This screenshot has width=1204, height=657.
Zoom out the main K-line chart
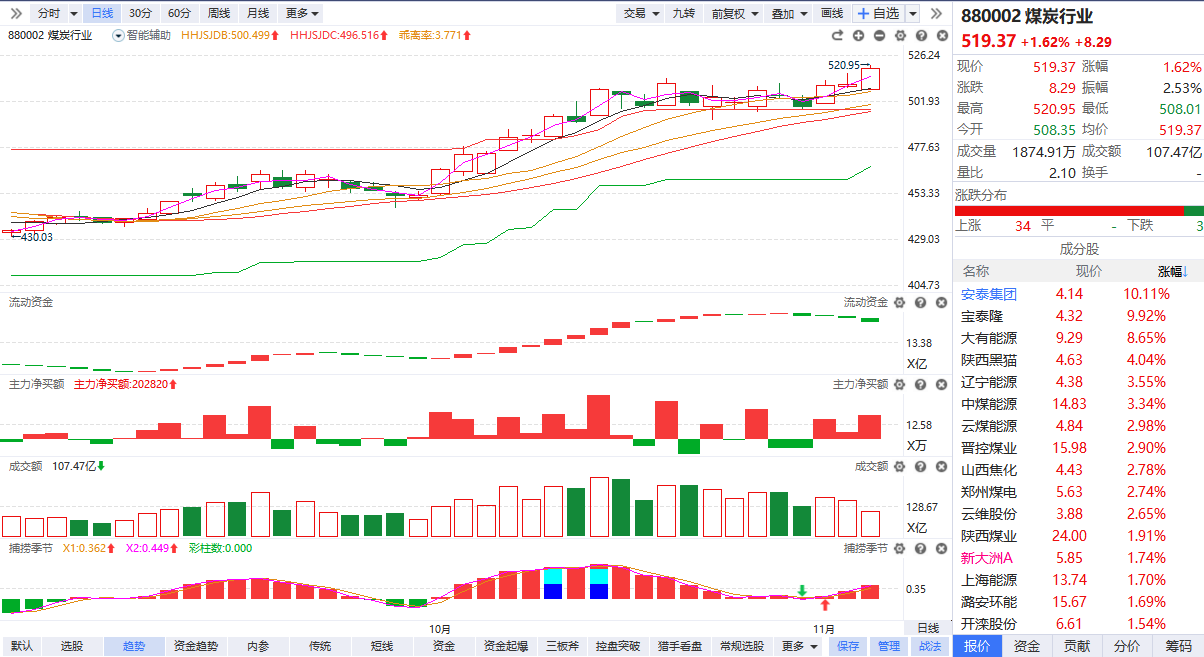point(879,35)
